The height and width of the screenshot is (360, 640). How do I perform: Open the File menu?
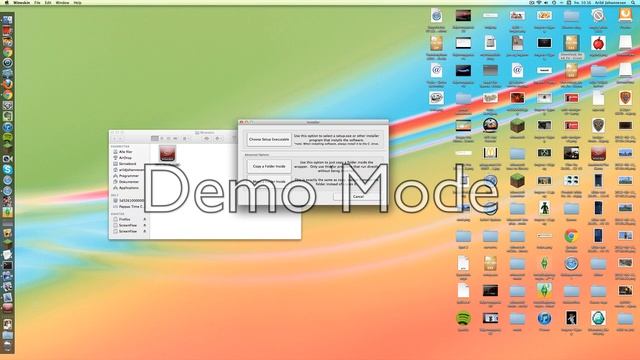(37, 2)
